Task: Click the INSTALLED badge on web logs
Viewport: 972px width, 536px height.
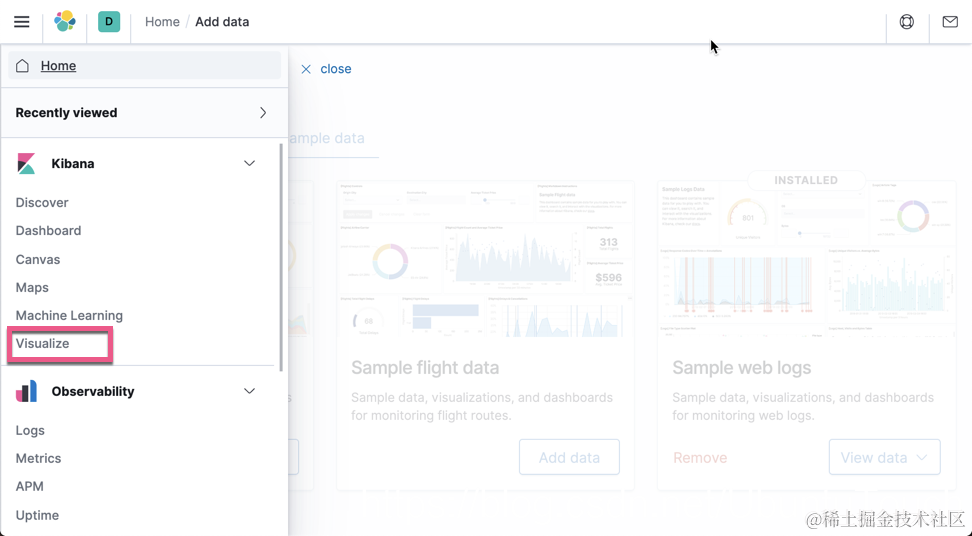Action: tap(806, 180)
